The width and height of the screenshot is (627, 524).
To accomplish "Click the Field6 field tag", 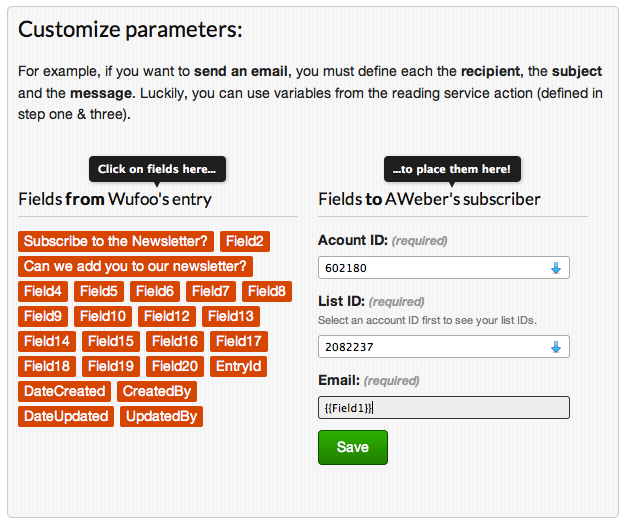I will click(155, 291).
